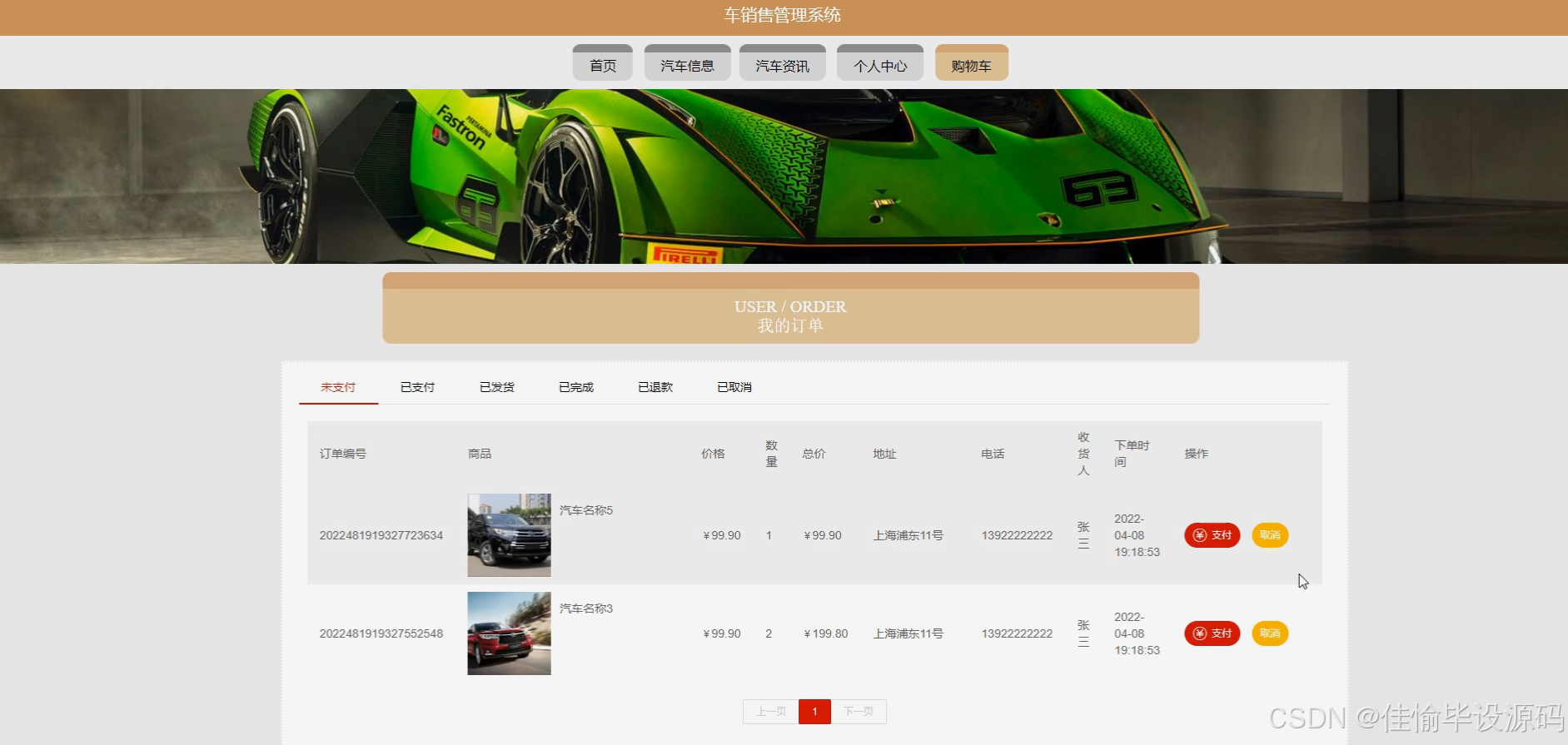Switch to 已发货 orders tab
1568x745 pixels.
[x=497, y=387]
